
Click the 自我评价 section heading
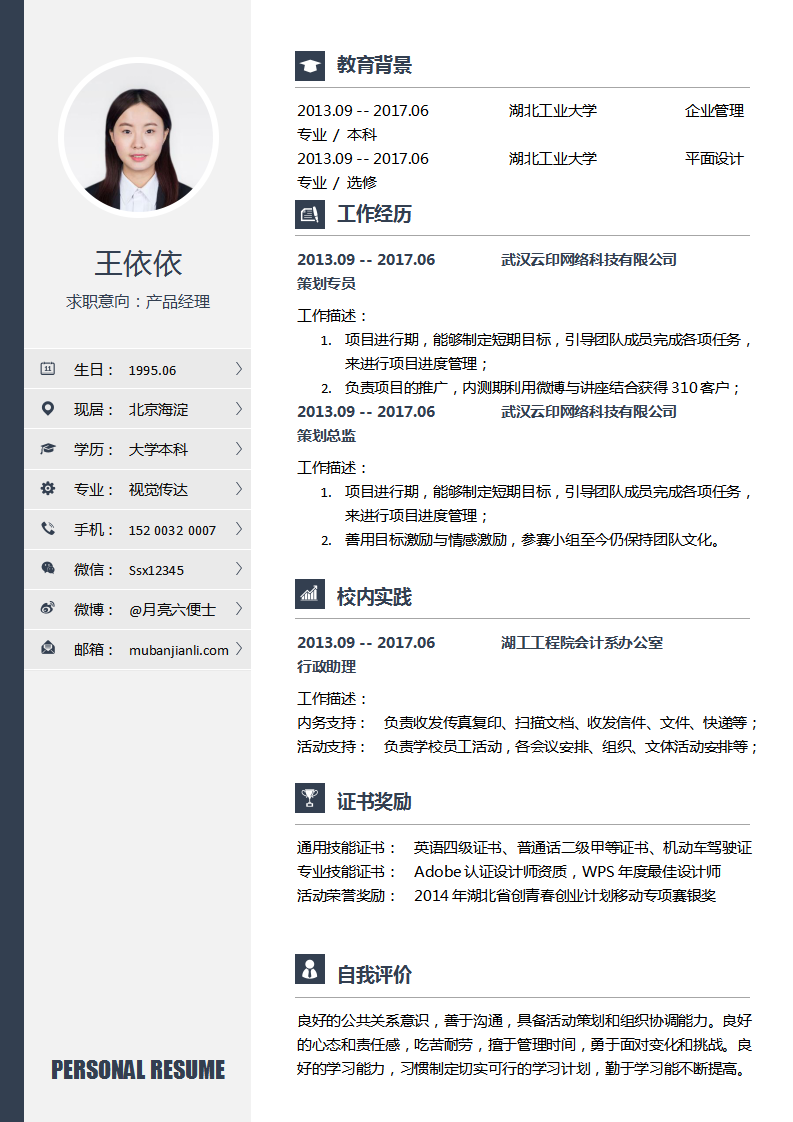tap(374, 975)
